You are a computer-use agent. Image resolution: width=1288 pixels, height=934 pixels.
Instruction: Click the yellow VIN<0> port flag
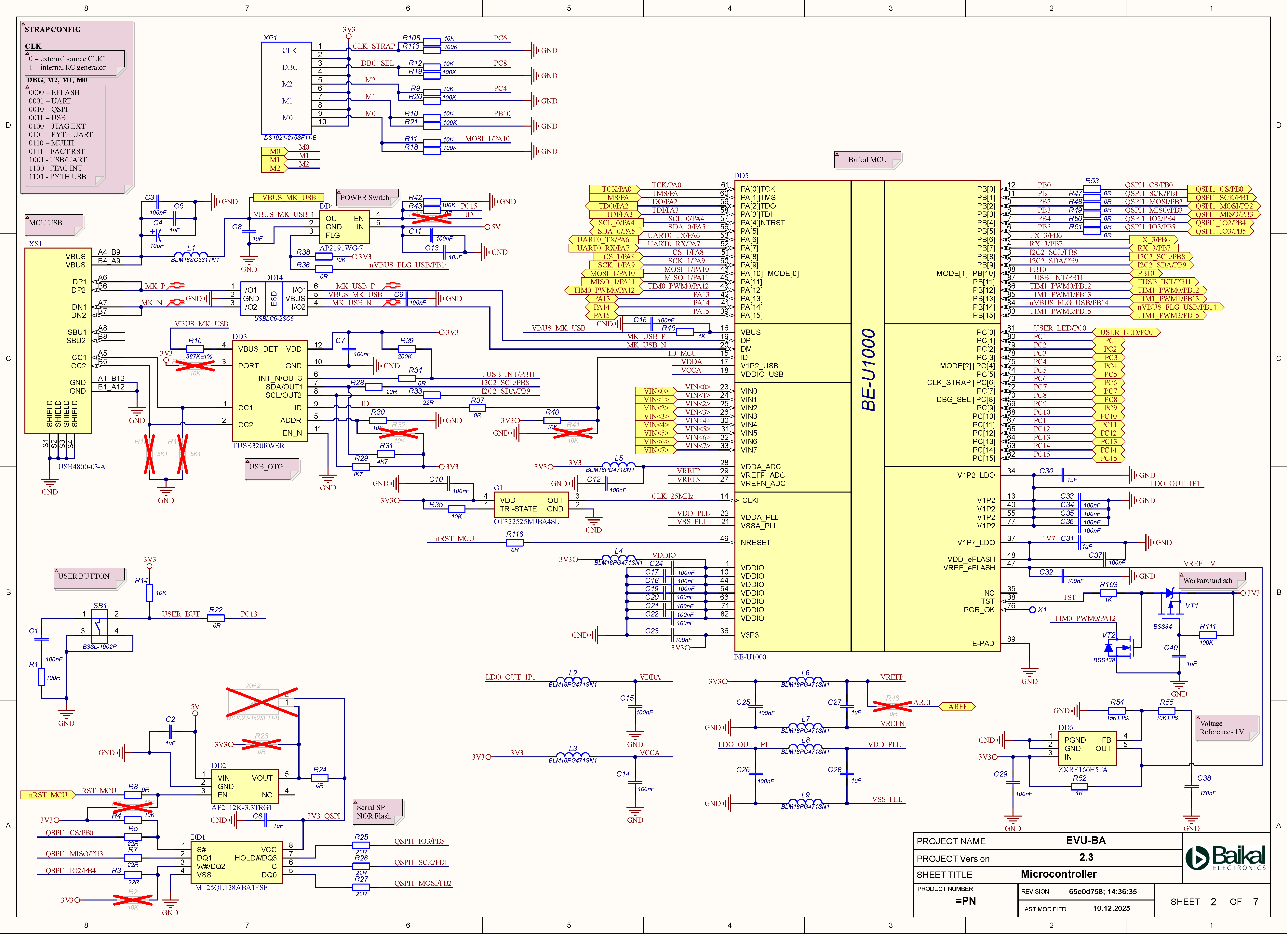656,391
